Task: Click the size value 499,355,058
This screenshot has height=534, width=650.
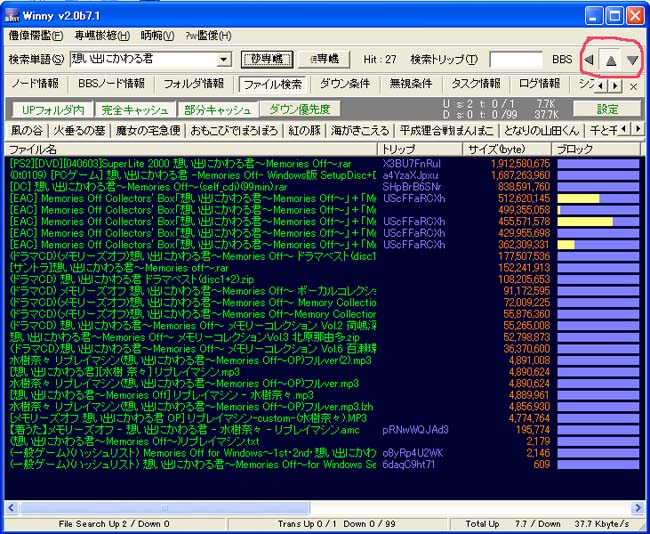Action: point(523,210)
